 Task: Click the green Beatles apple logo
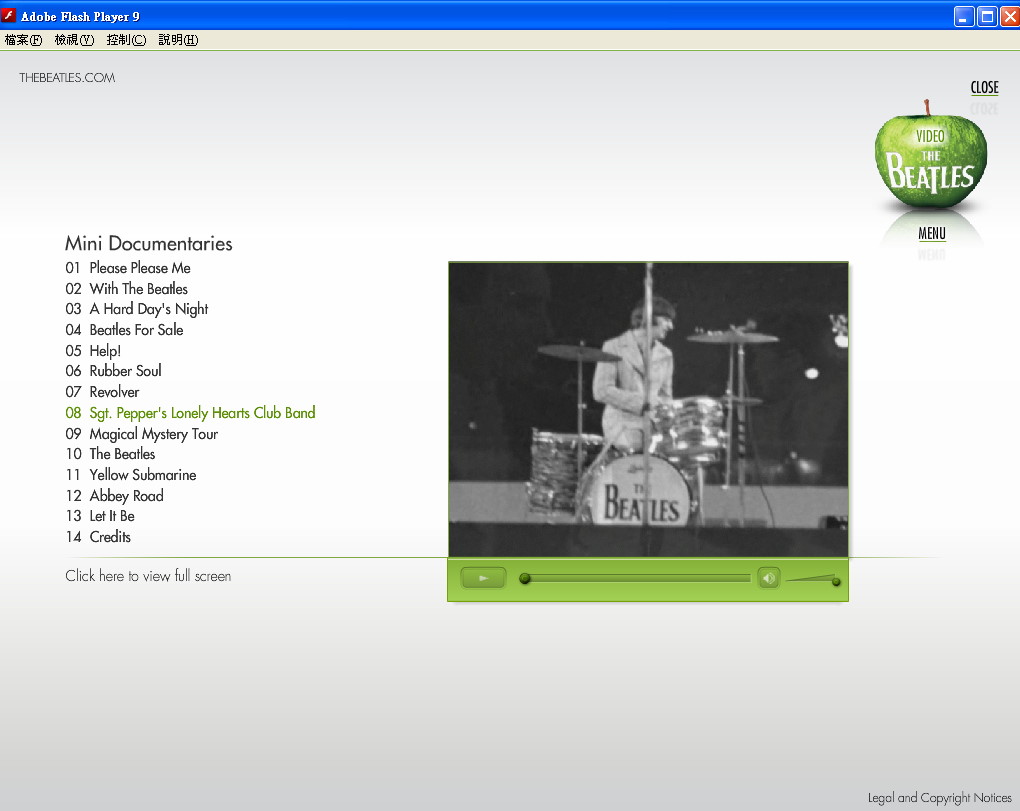pyautogui.click(x=931, y=156)
